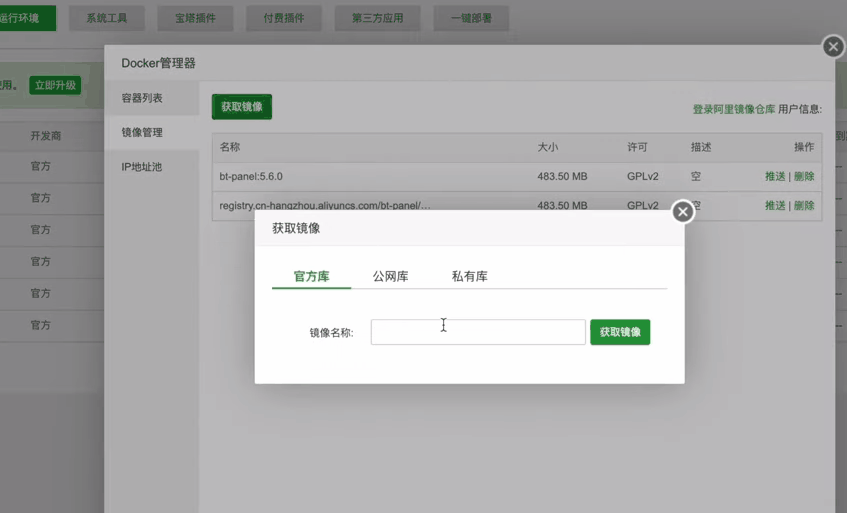Click 许可 column header

pos(637,147)
